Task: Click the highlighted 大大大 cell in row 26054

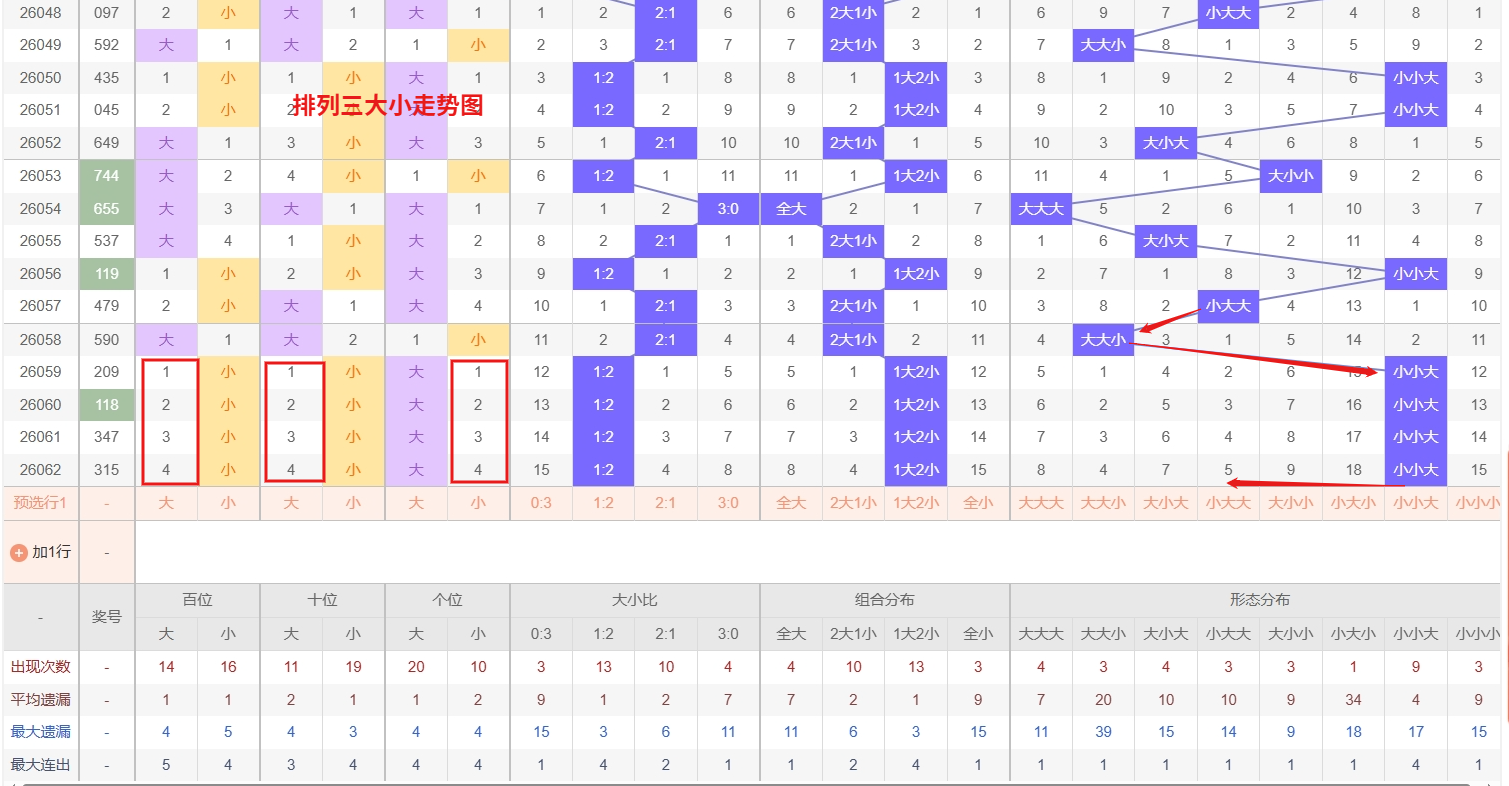Action: (1041, 209)
